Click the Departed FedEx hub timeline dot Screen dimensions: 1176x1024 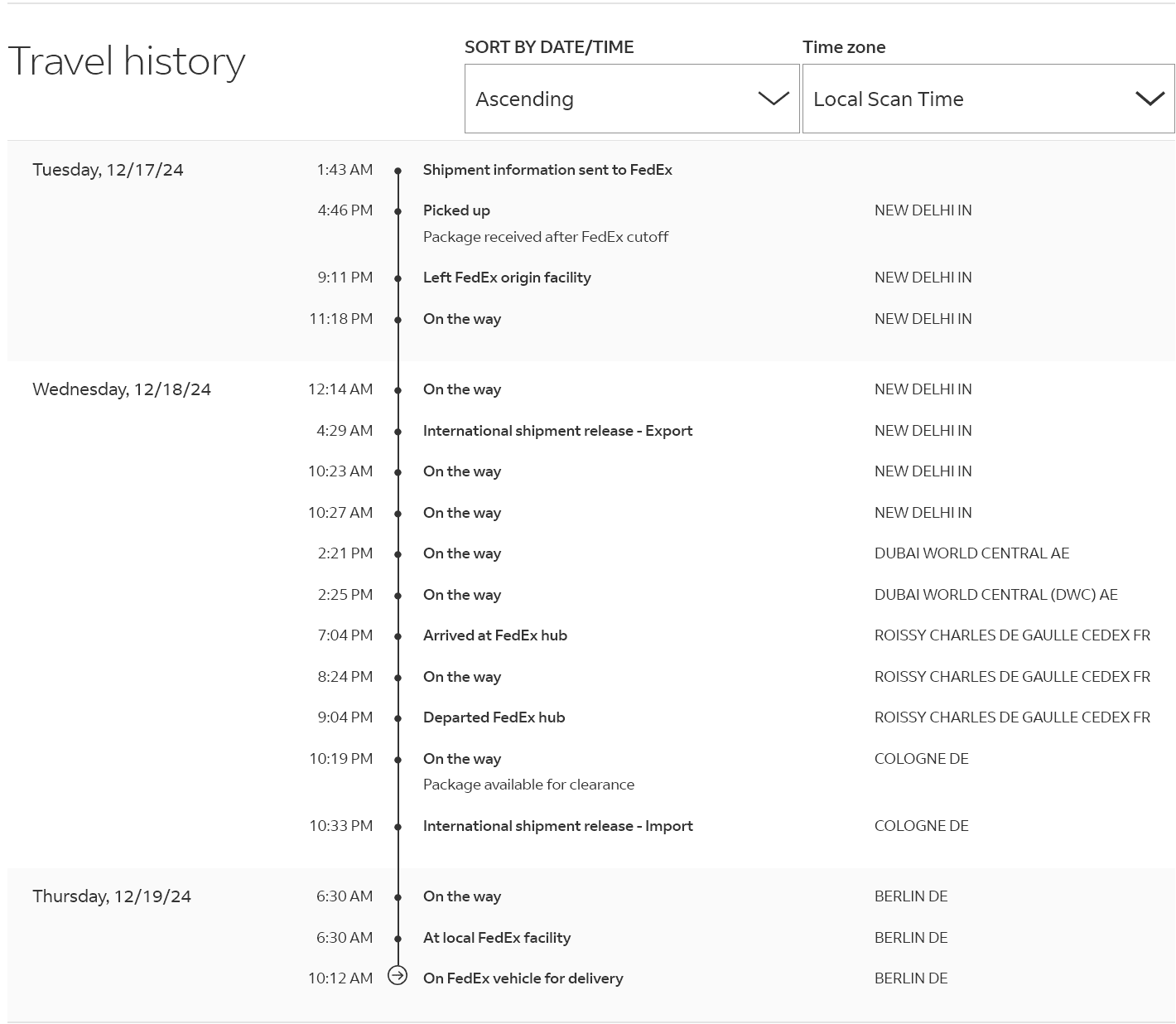(398, 718)
